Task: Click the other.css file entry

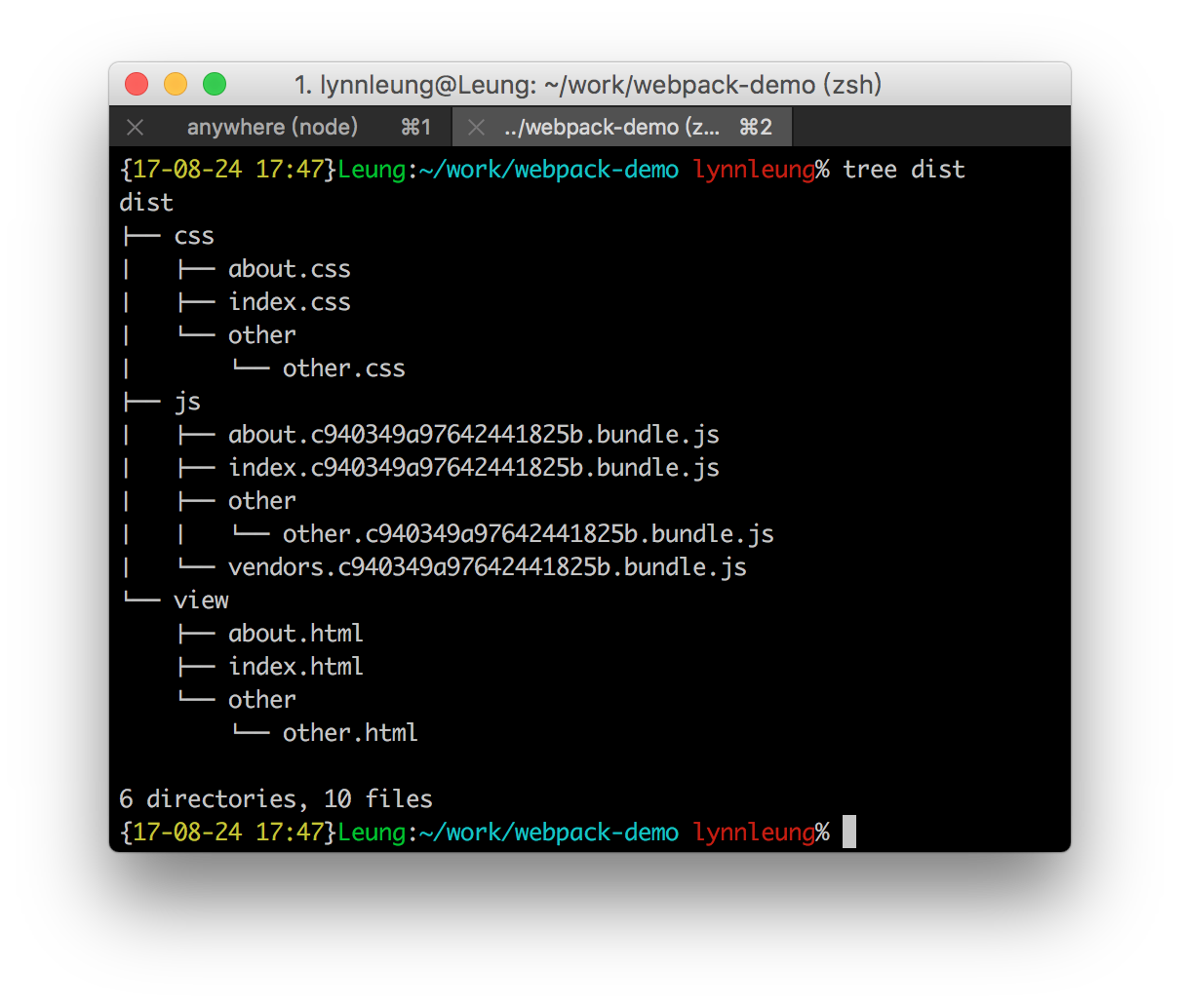Action: (343, 368)
